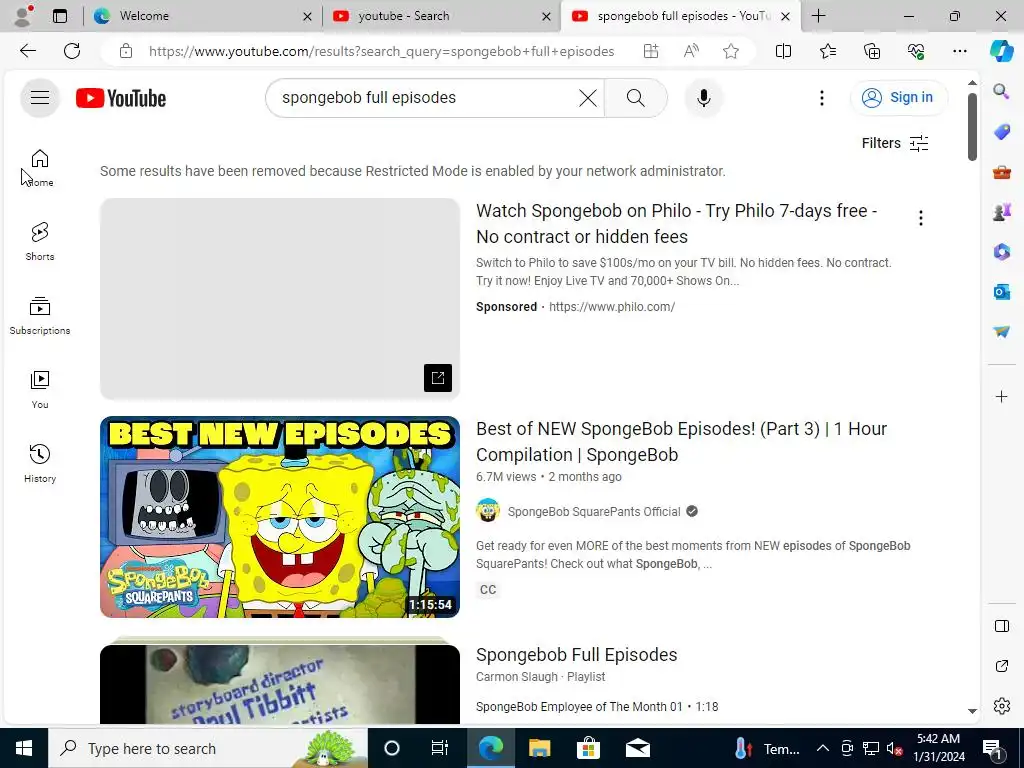Viewport: 1024px width, 768px height.
Task: Open Subscriptions in YouTube sidebar
Action: pos(40,316)
